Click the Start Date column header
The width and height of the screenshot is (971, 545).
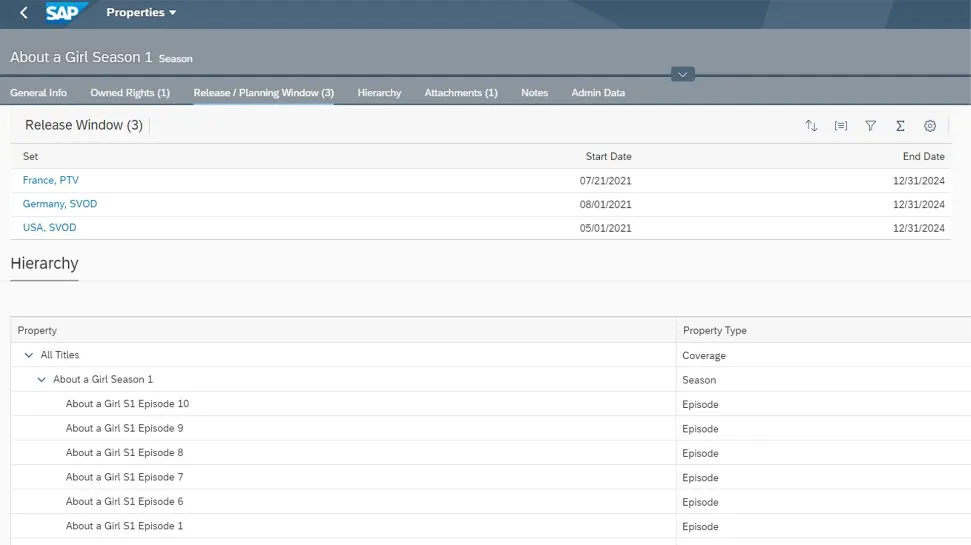[x=608, y=156]
